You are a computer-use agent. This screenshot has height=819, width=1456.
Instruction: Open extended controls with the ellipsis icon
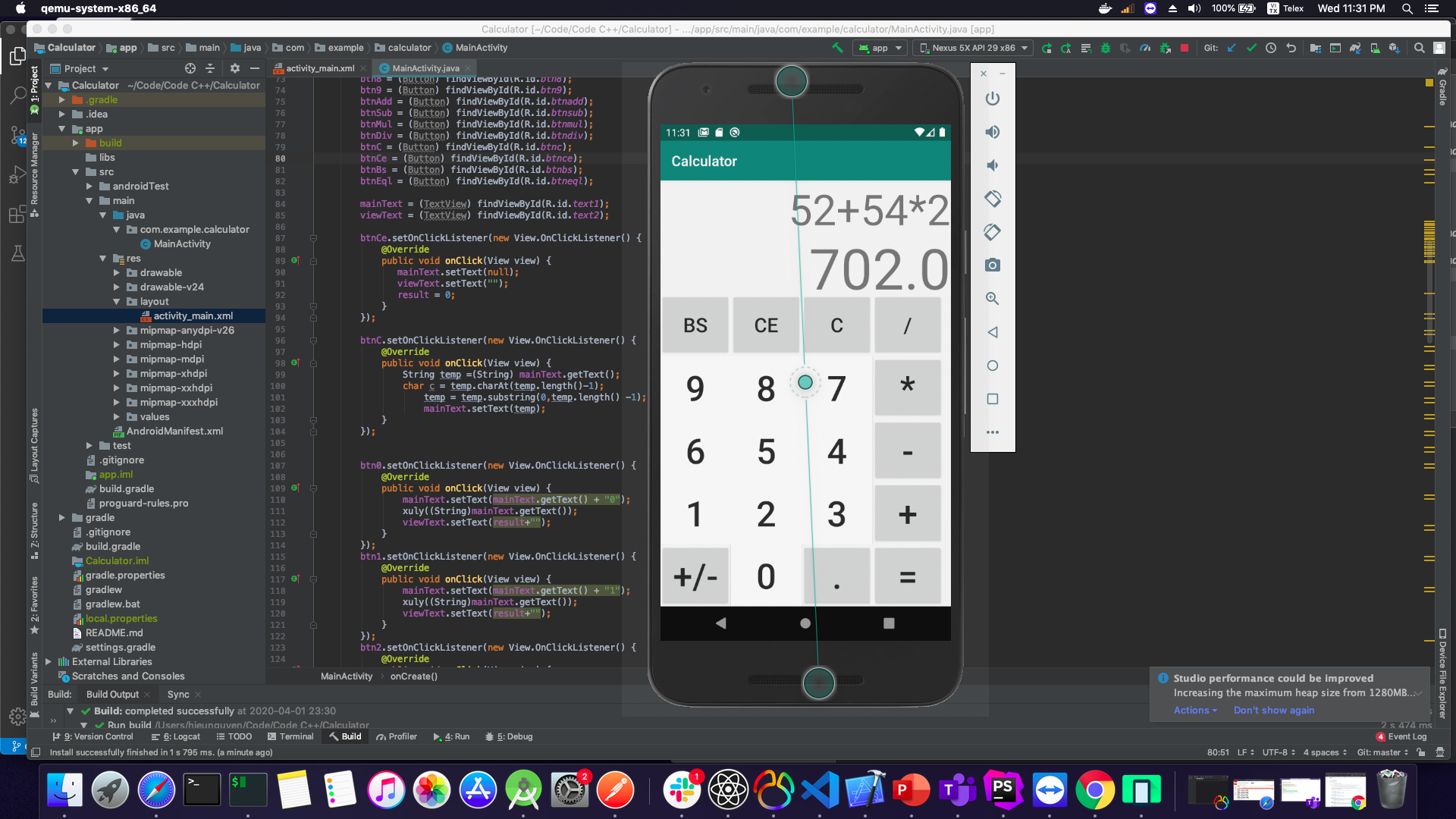point(993,432)
